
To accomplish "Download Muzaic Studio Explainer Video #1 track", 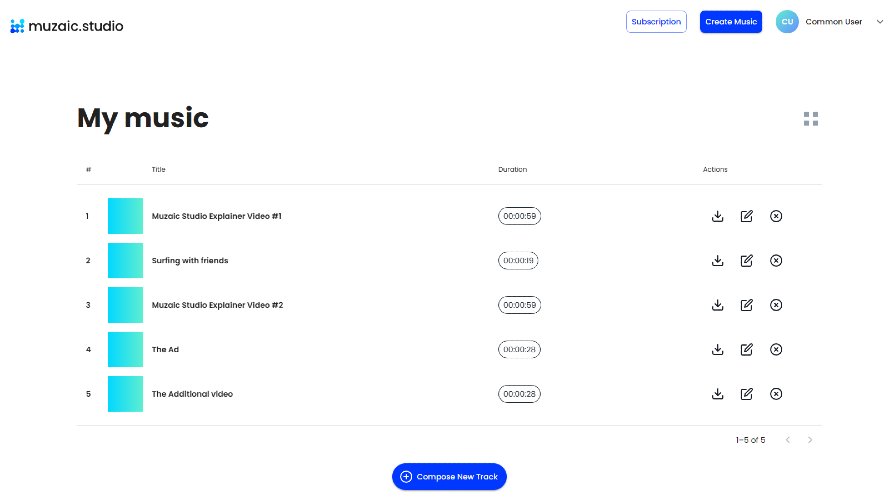I will click(x=717, y=216).
